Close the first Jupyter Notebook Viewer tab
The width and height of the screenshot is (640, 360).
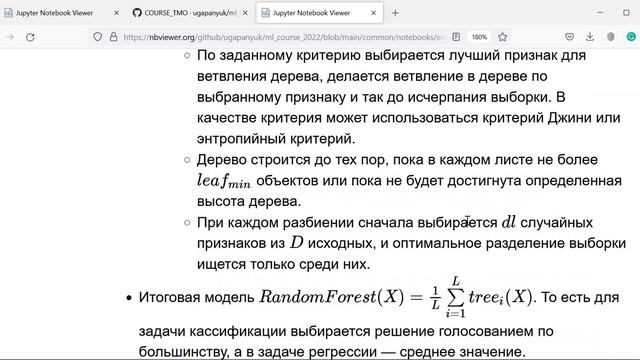116,13
